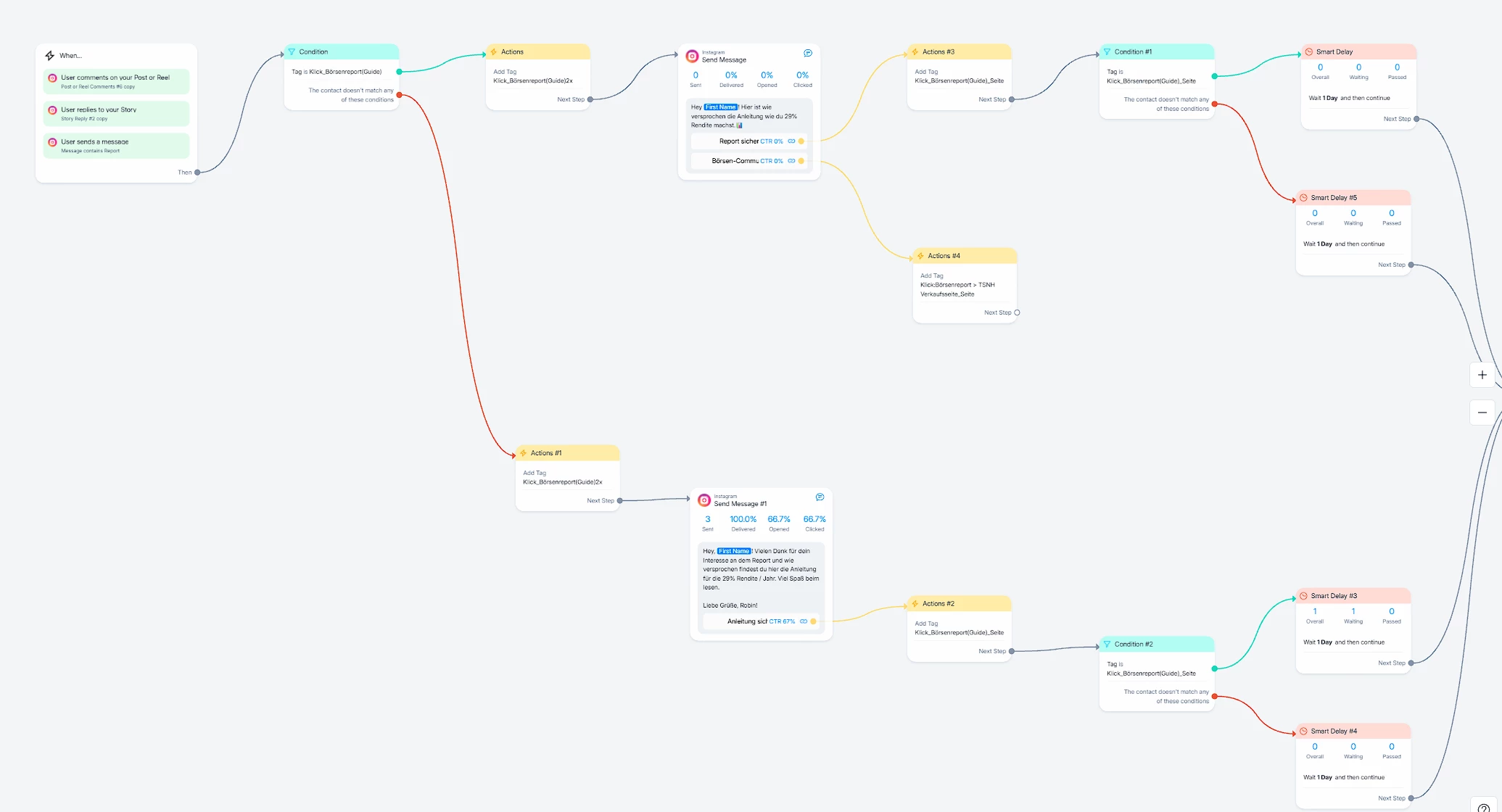Click the filter icon on Condition #1 node

tap(1107, 51)
